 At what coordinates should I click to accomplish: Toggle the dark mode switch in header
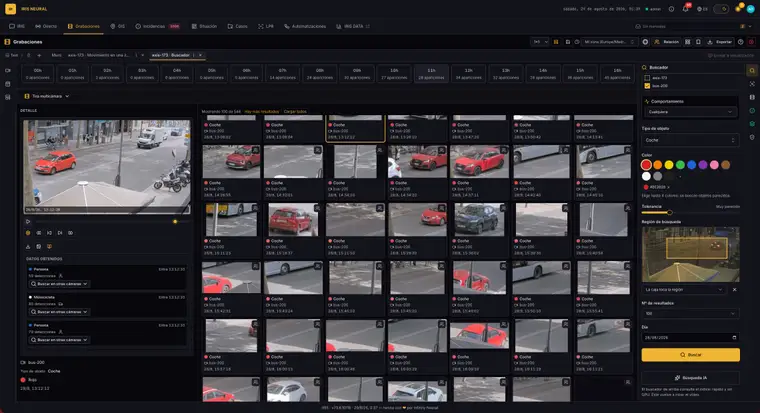(x=721, y=9)
